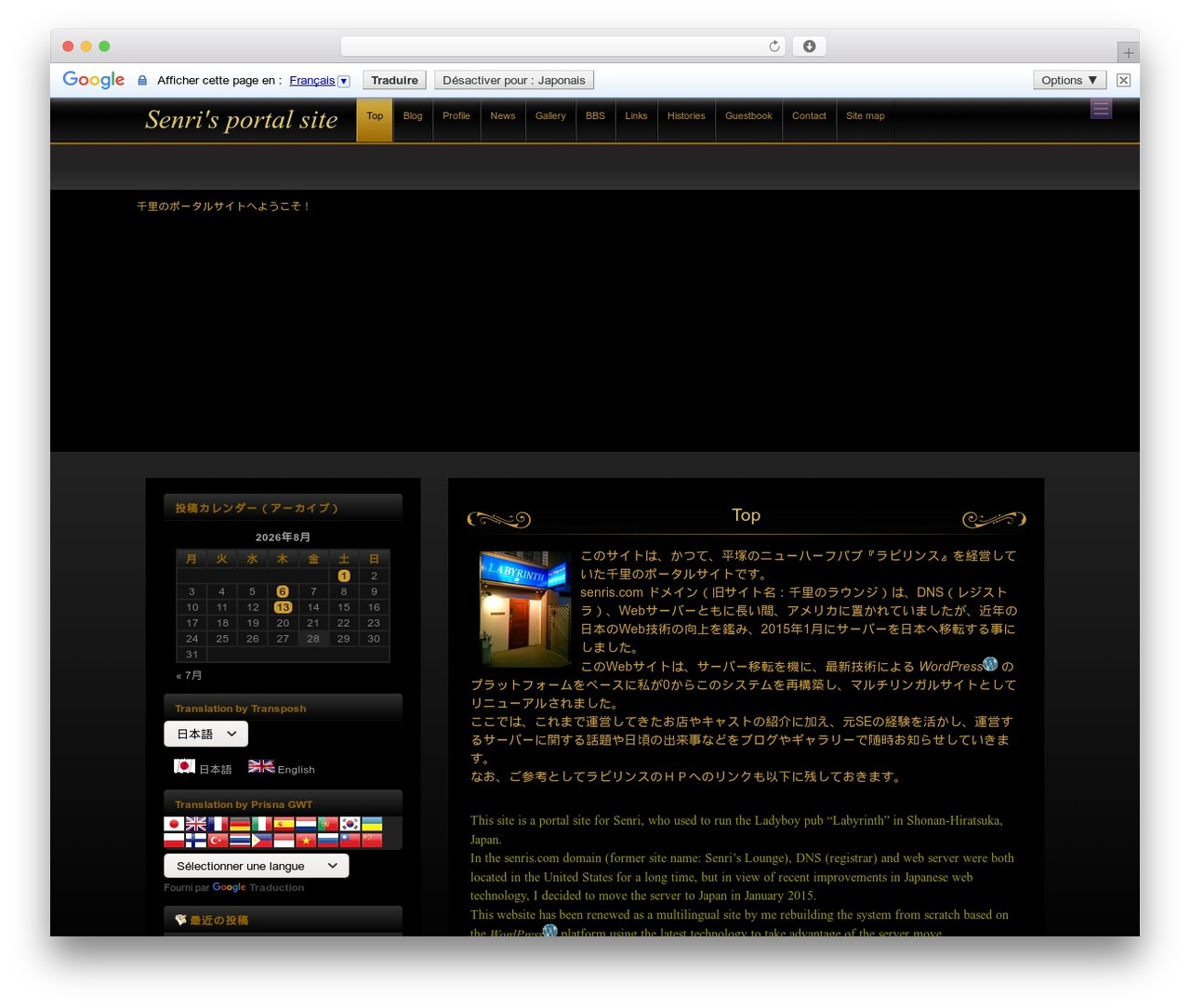The height and width of the screenshot is (1008, 1190).
Task: Expand the Français language dropdown arrow
Action: [344, 81]
